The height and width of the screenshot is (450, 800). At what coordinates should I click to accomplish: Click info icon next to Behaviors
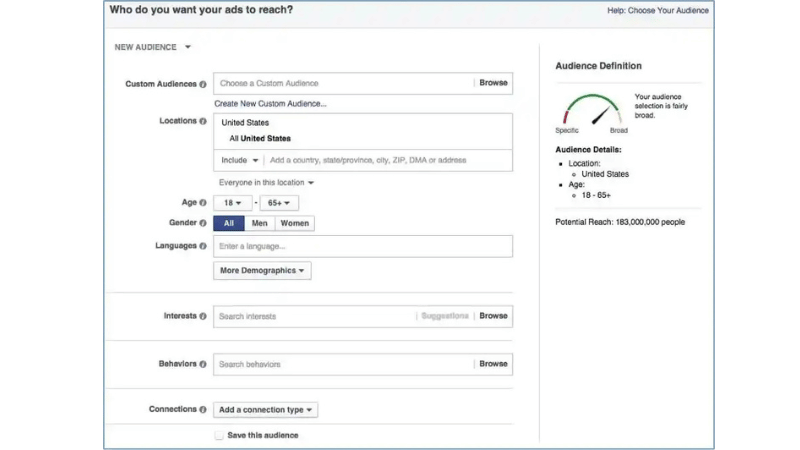(203, 364)
